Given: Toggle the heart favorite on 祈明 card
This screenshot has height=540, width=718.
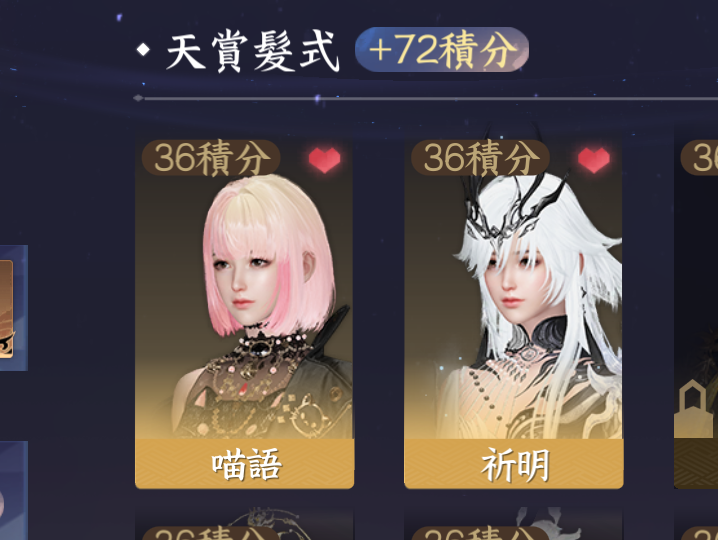Looking at the screenshot, I should point(594,160).
